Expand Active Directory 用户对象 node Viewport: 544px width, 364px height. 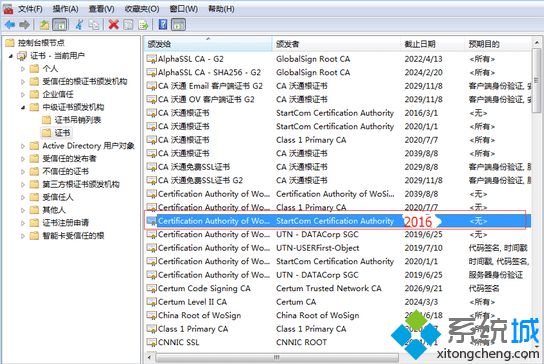[x=23, y=146]
